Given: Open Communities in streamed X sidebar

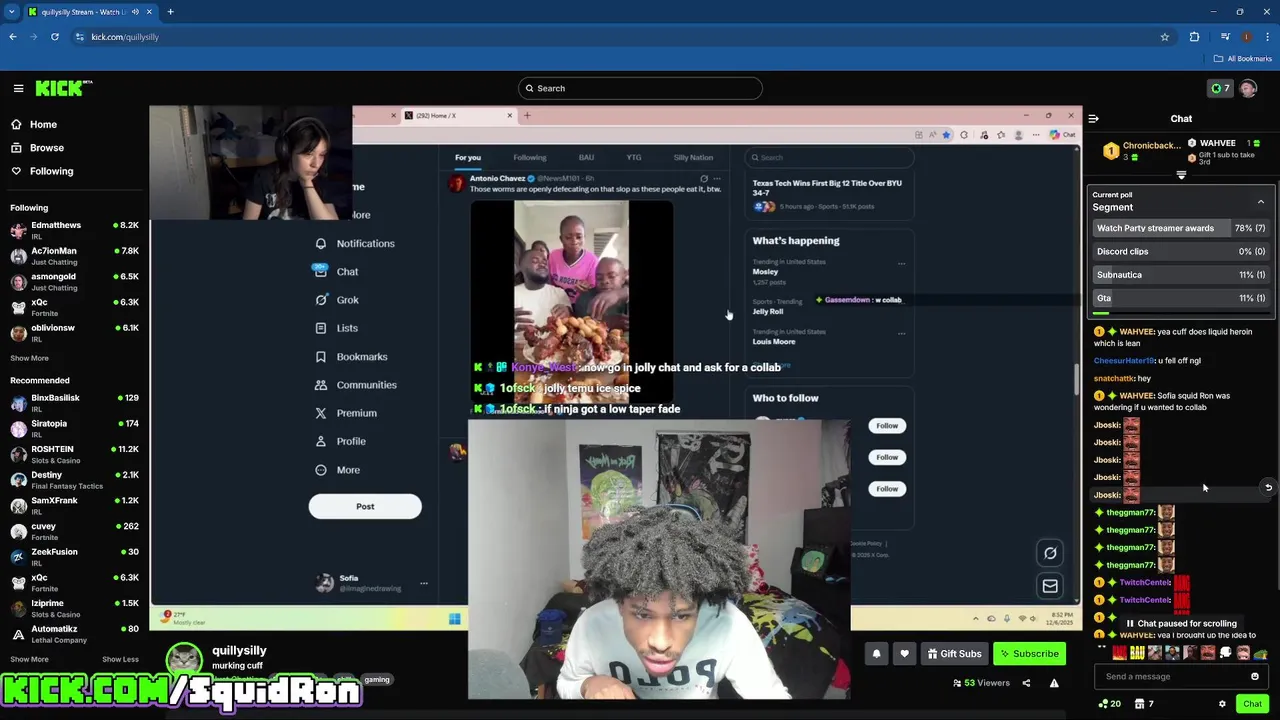Looking at the screenshot, I should pyautogui.click(x=355, y=385).
